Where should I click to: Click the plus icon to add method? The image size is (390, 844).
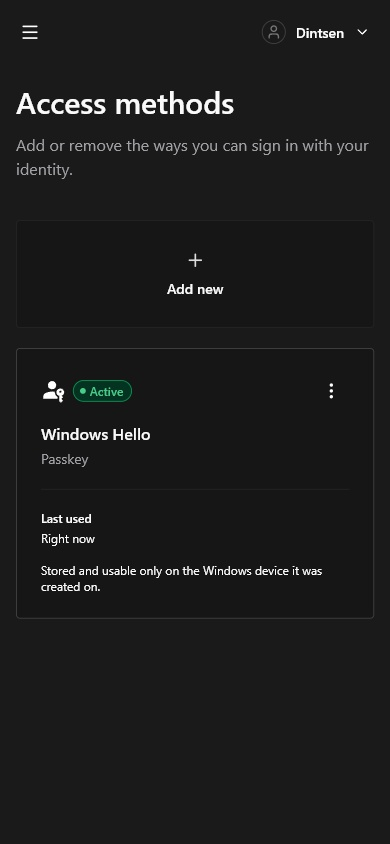tap(195, 261)
